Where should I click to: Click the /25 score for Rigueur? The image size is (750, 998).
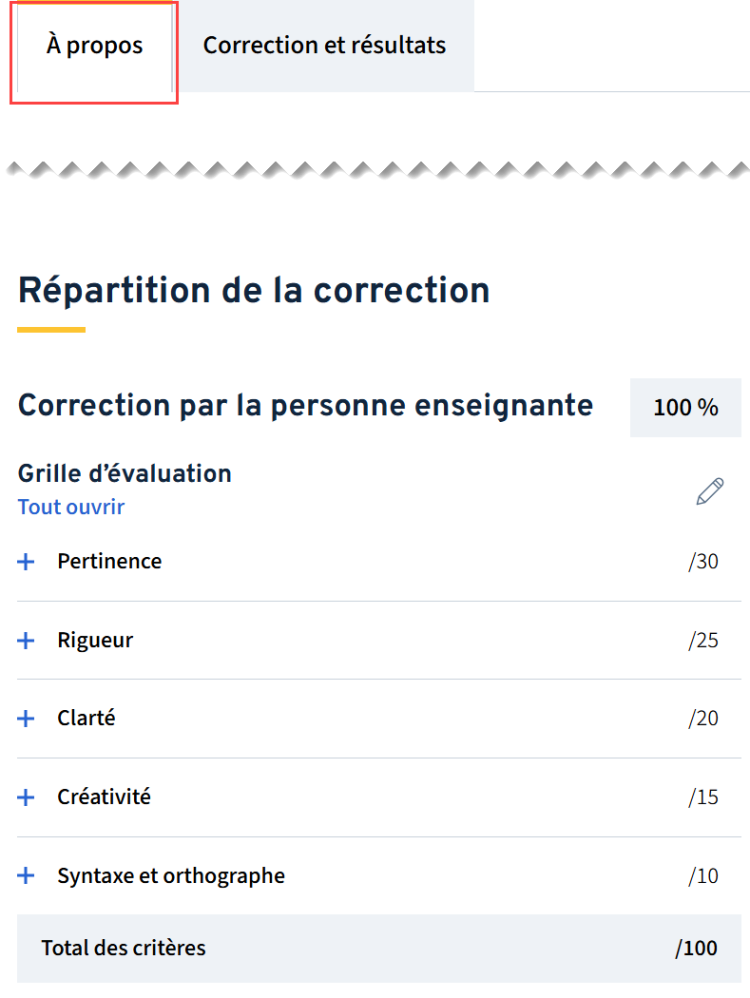pyautogui.click(x=703, y=641)
